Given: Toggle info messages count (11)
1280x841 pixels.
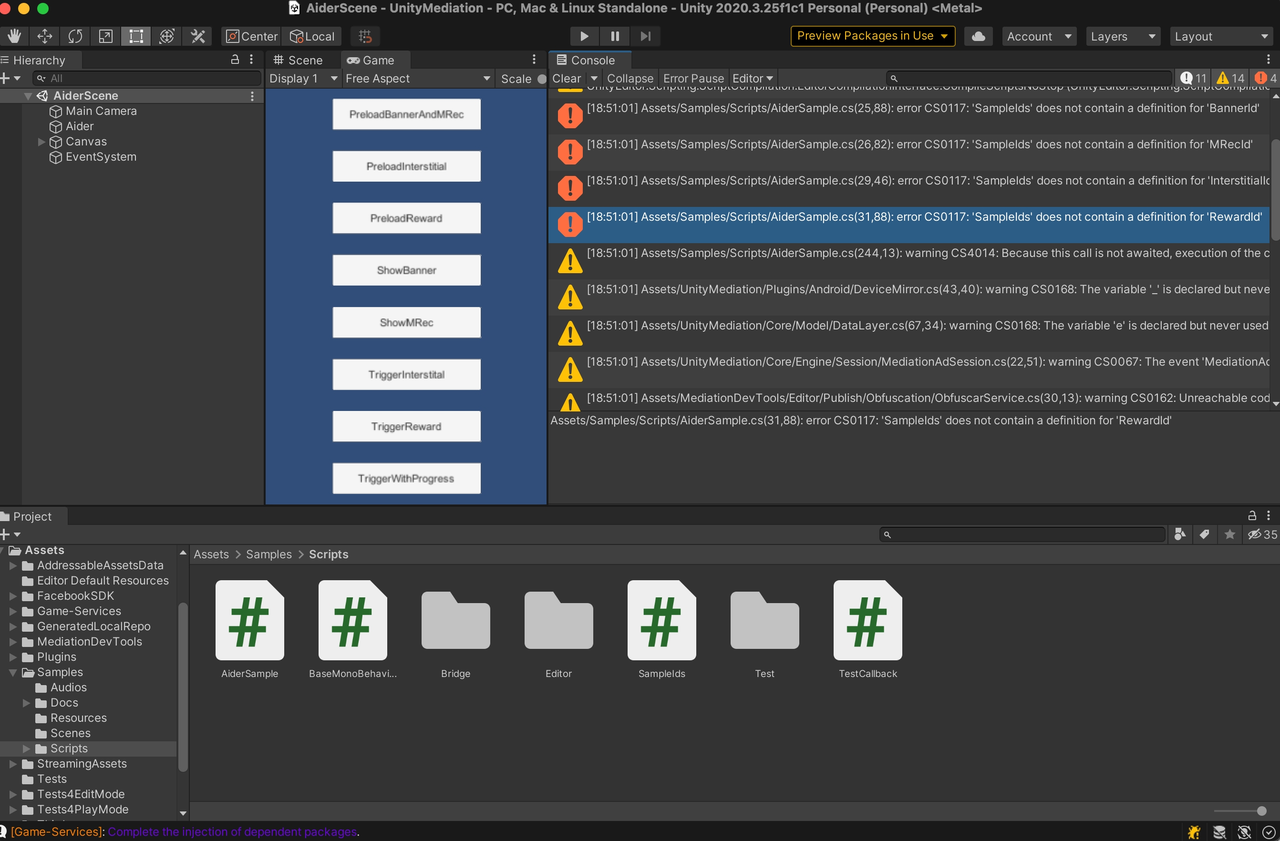Looking at the screenshot, I should coord(1194,78).
